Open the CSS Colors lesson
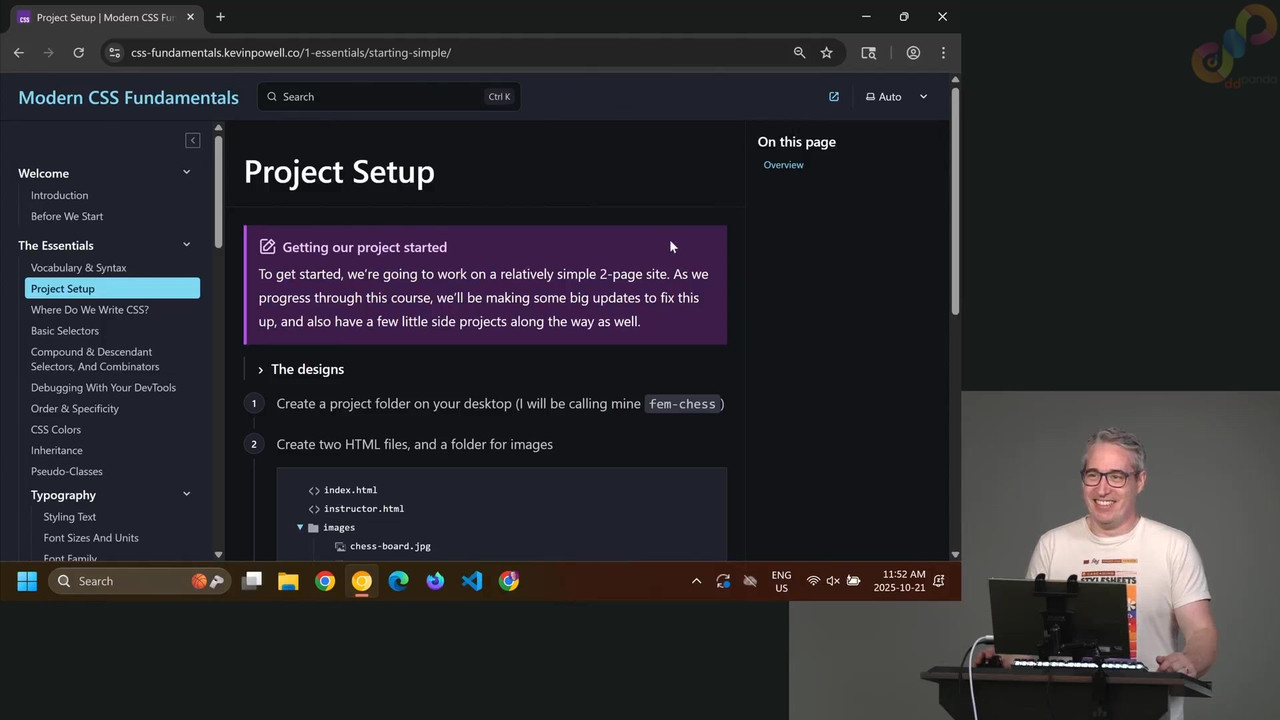 tap(56, 430)
